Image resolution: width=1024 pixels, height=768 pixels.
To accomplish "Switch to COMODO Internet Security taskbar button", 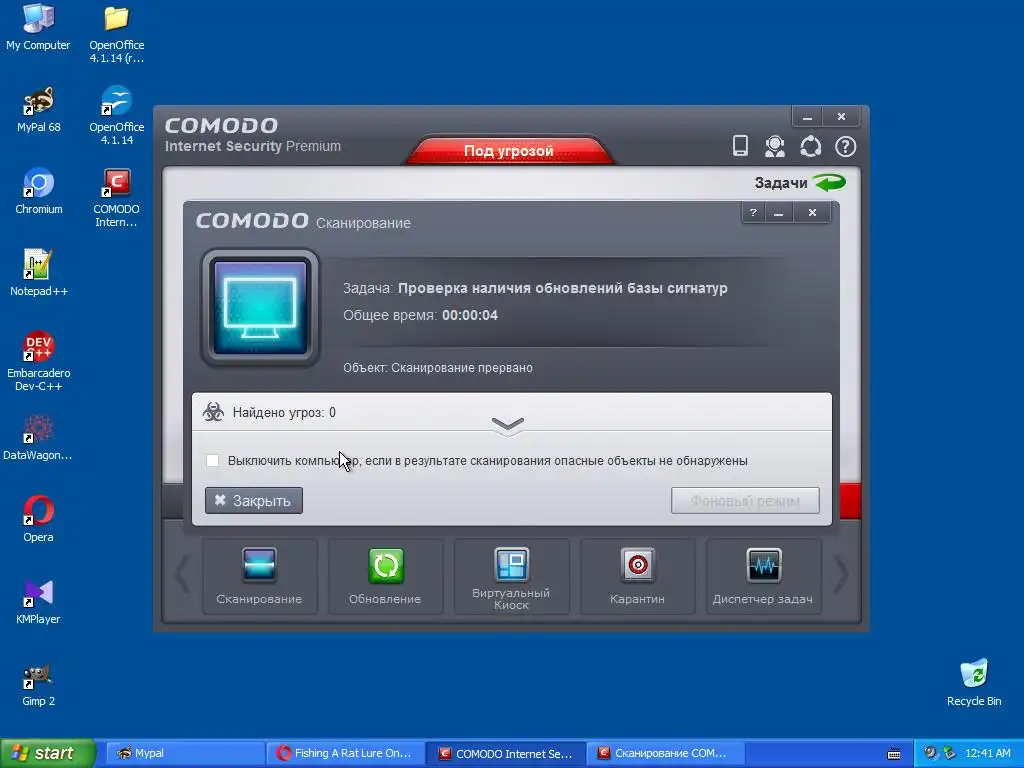I will tap(506, 753).
